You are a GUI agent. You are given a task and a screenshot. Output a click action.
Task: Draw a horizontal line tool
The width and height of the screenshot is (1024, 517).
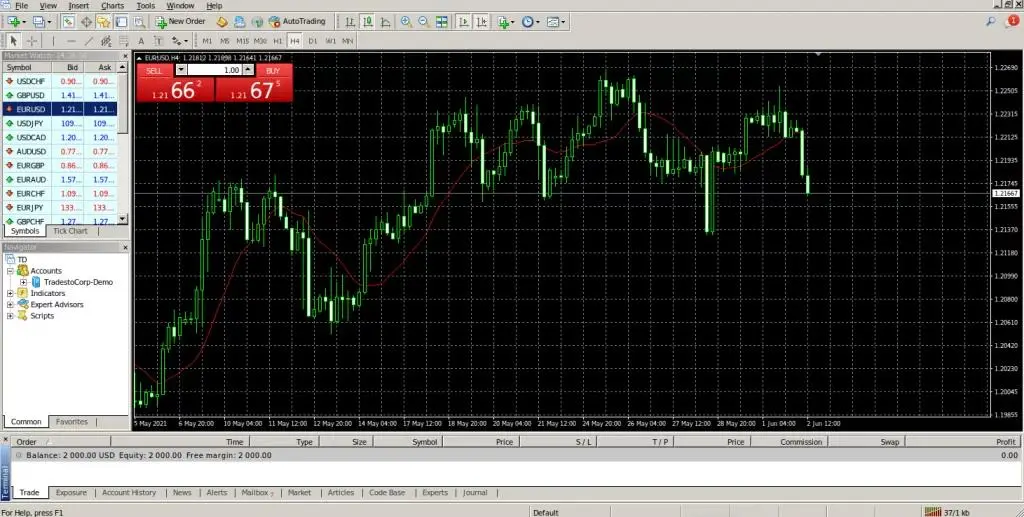(x=71, y=40)
